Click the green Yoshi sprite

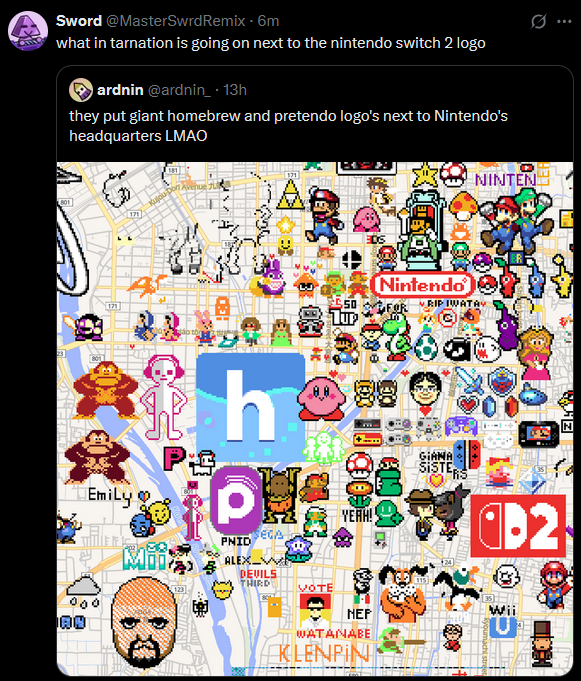397,336
